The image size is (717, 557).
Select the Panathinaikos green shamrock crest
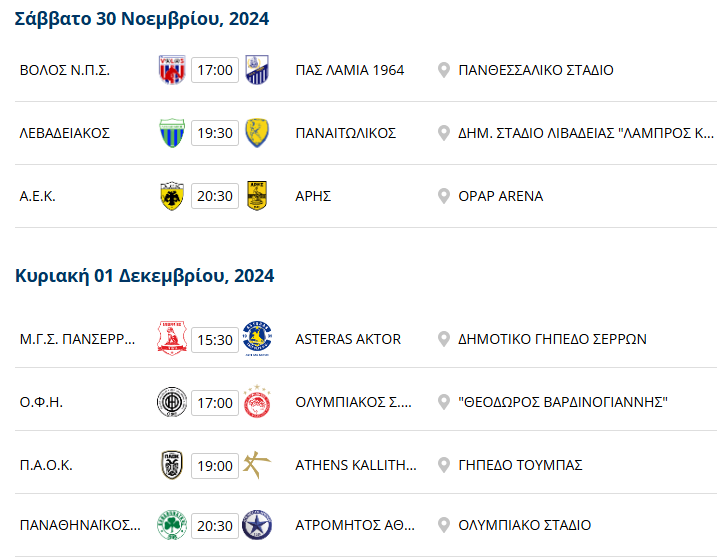point(172,525)
